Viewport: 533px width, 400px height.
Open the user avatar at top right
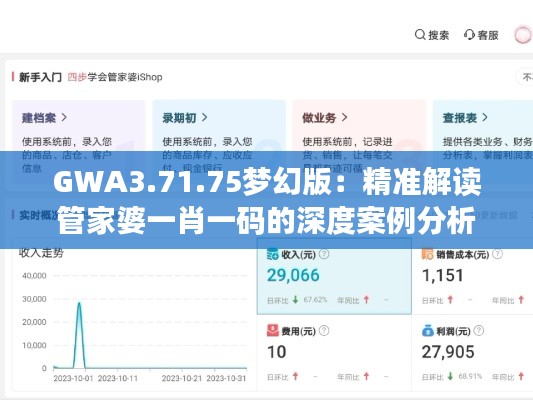click(x=523, y=35)
